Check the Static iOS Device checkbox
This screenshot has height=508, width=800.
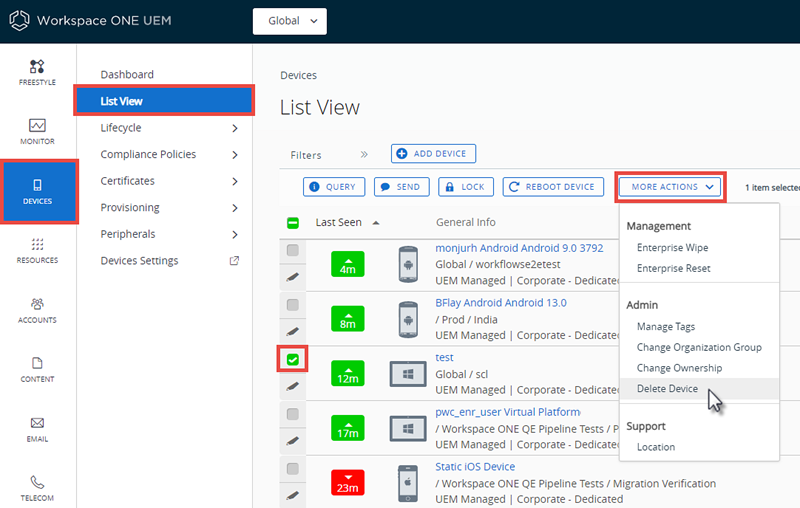pos(293,468)
